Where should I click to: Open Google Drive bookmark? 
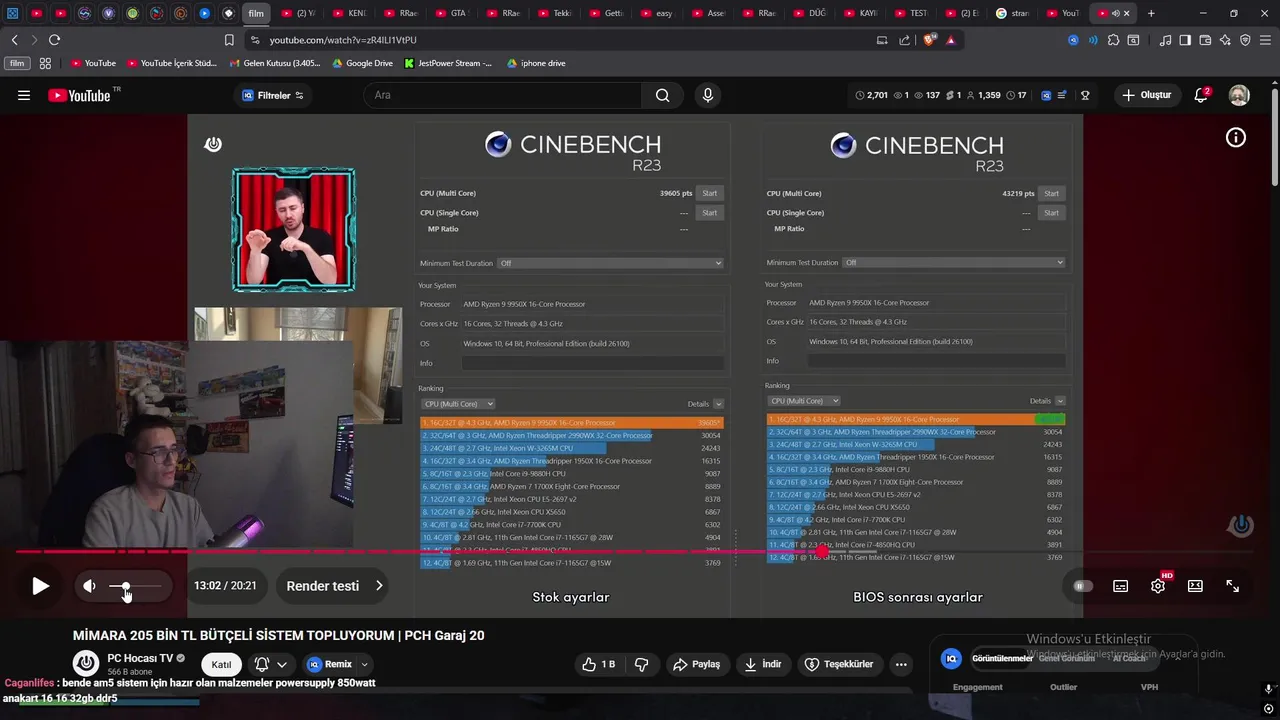(x=361, y=63)
